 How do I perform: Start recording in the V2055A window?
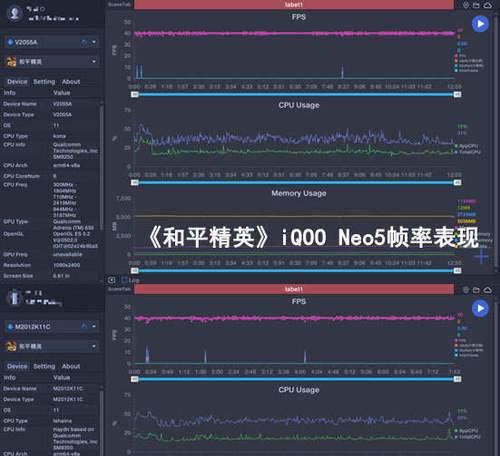[x=480, y=24]
